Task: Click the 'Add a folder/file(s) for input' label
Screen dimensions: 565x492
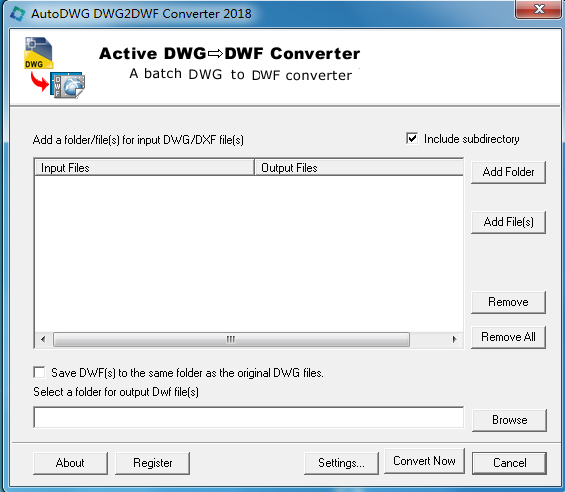Action: (x=138, y=140)
